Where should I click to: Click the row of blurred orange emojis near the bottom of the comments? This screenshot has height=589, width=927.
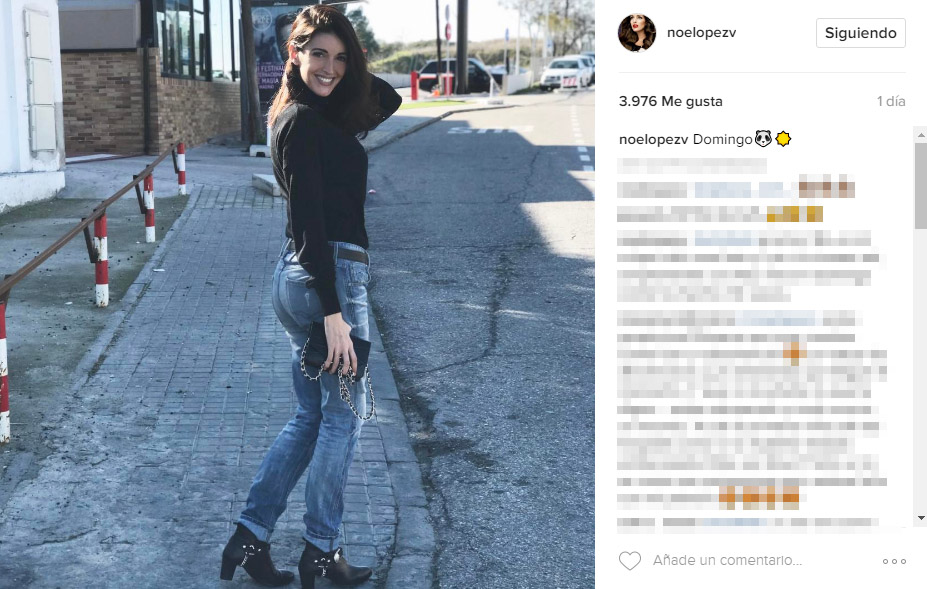(759, 497)
